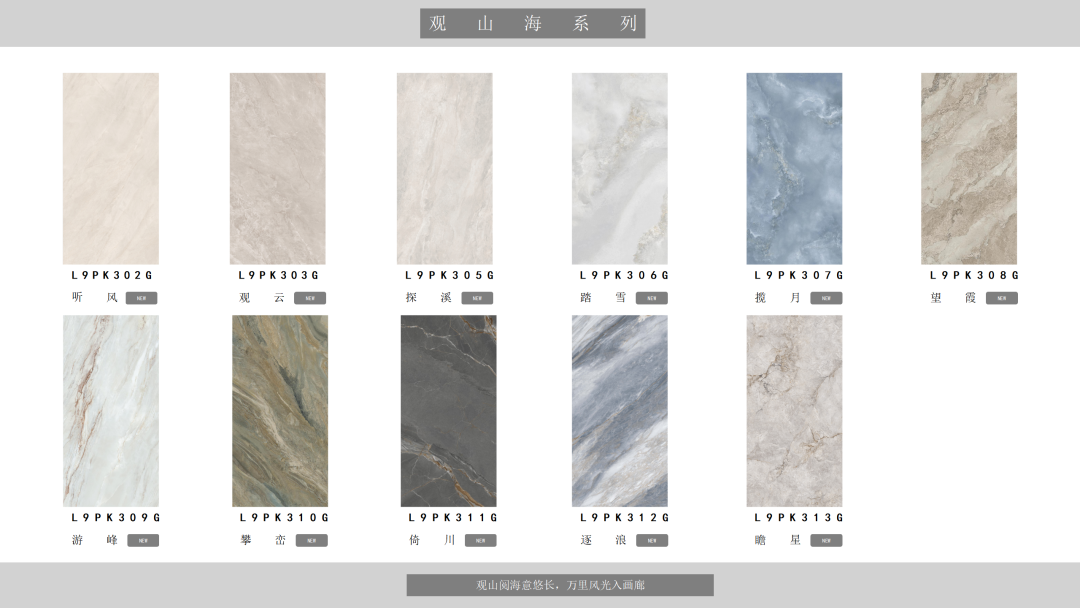The height and width of the screenshot is (608, 1080).
Task: Open the L9PK309G white veined tile
Action: (x=110, y=411)
